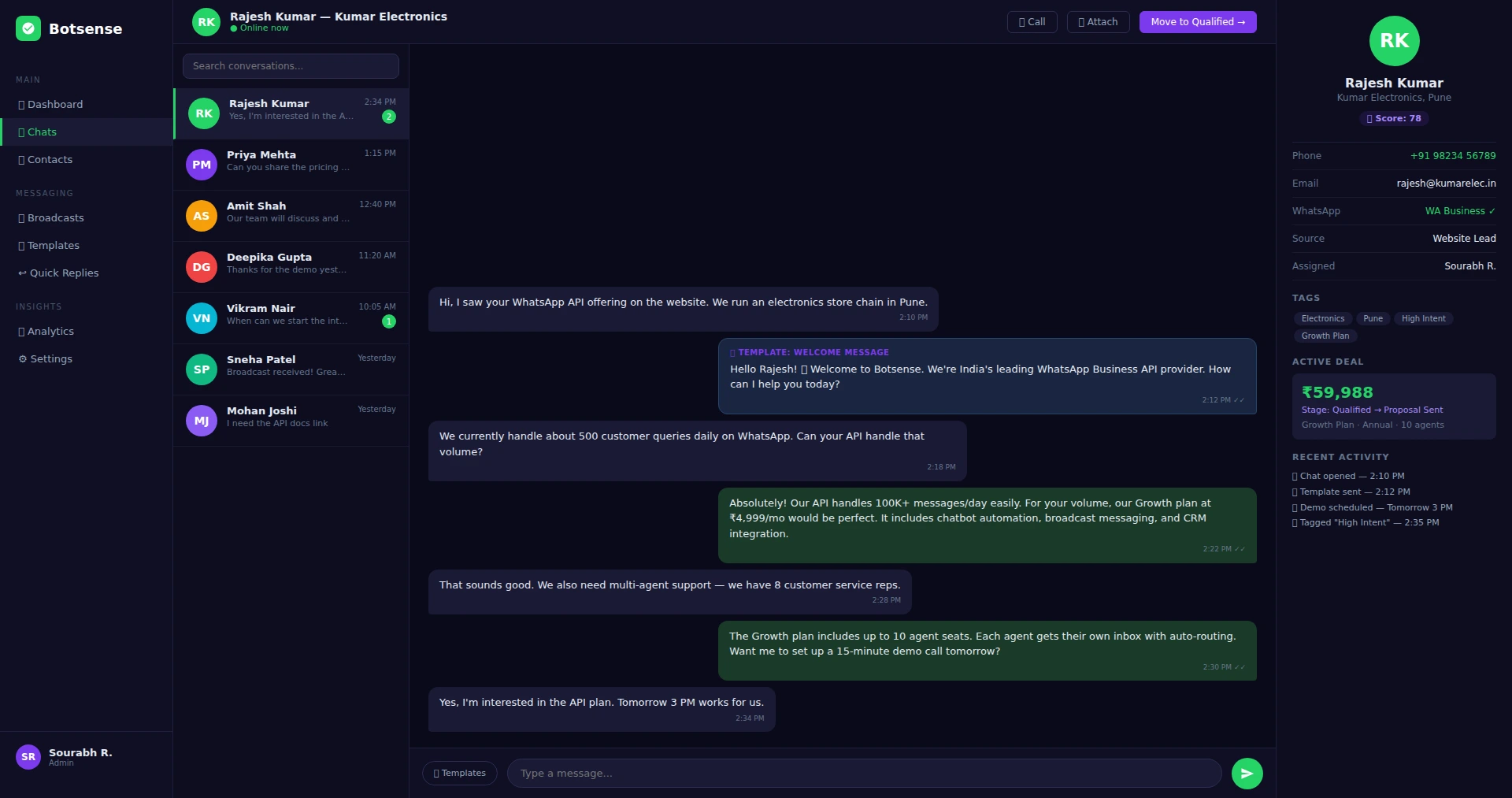Click the Type a message input box
Viewport: 1512px width, 798px height.
862,773
